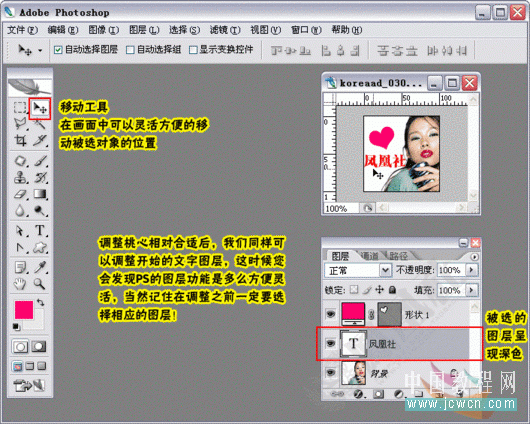This screenshot has height=424, width=530.
Task: Select the 形状 1 layer name
Action: 417,315
